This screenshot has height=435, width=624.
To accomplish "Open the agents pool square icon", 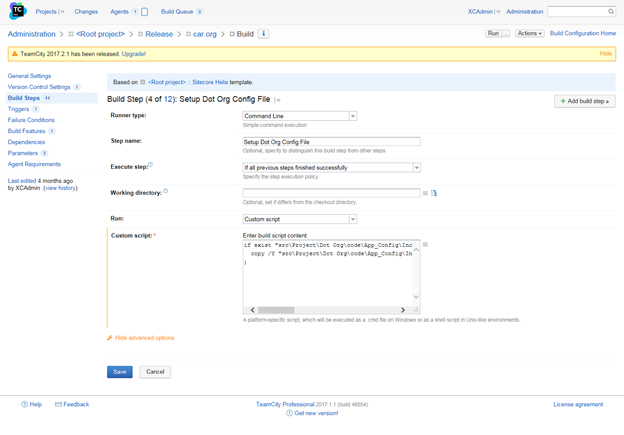I will [x=144, y=12].
